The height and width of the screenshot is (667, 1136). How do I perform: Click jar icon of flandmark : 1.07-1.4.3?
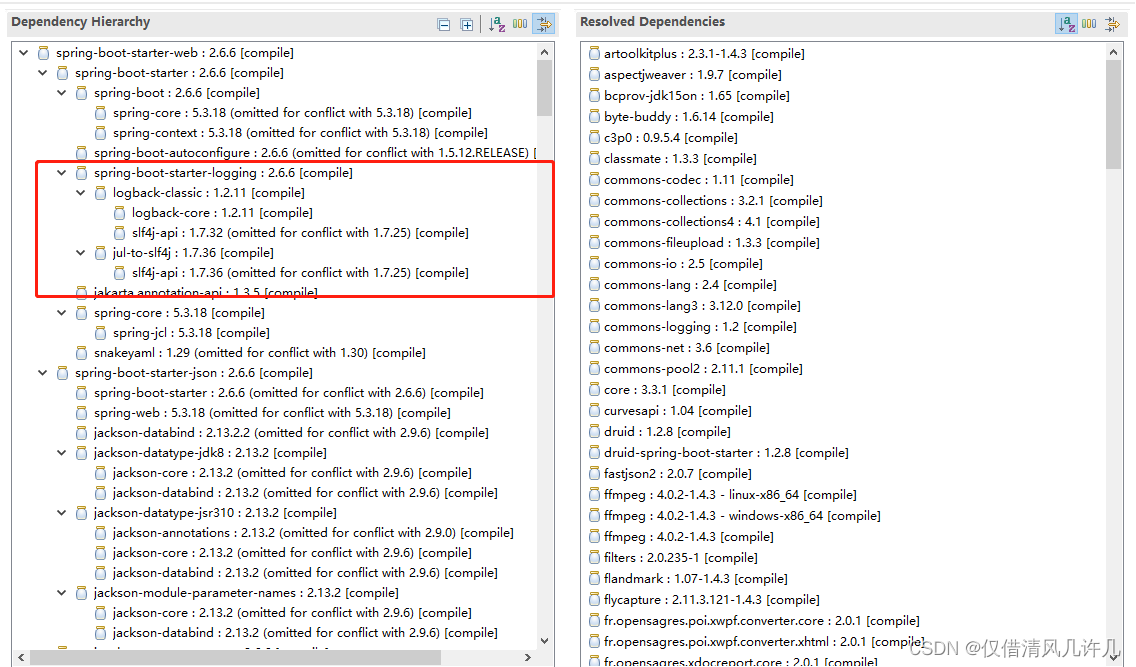coord(595,579)
